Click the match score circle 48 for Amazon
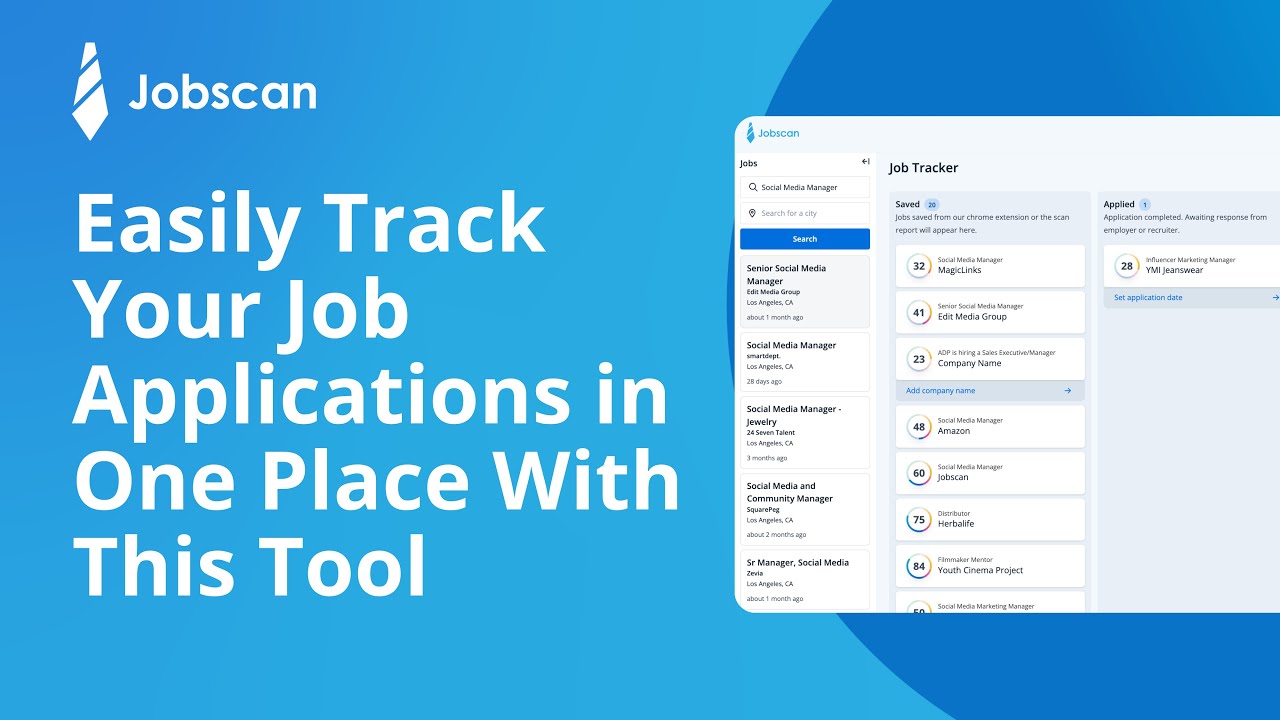The height and width of the screenshot is (720, 1280). click(x=919, y=427)
